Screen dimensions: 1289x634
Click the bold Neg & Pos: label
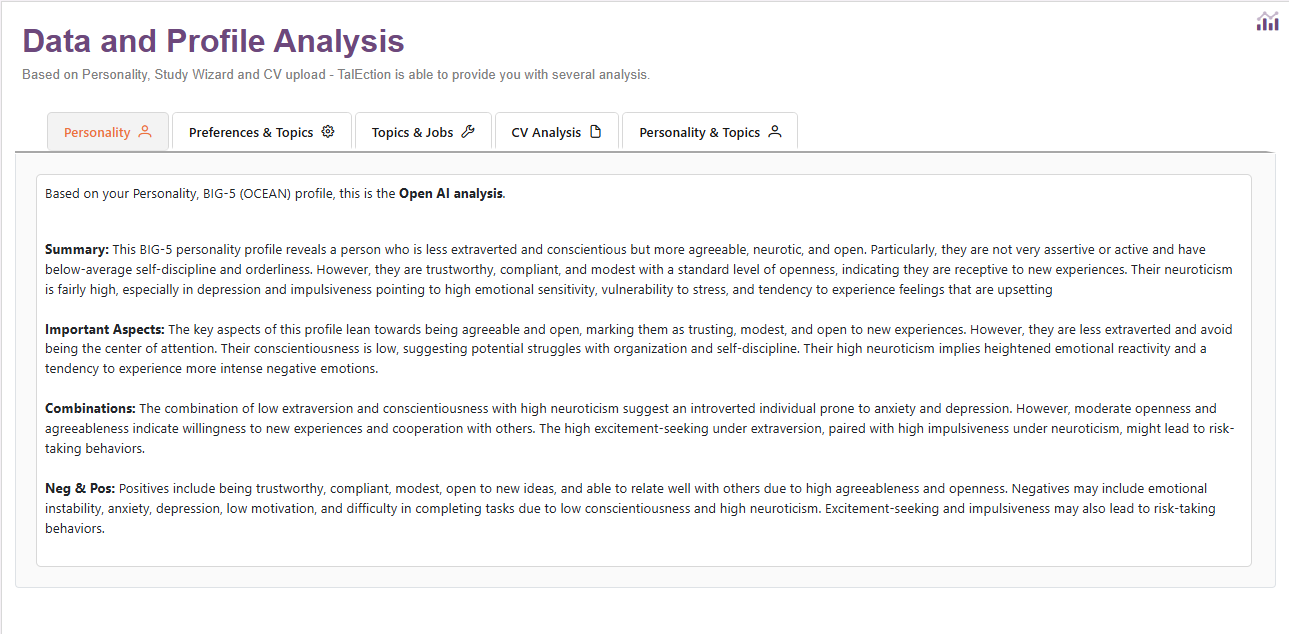(80, 488)
